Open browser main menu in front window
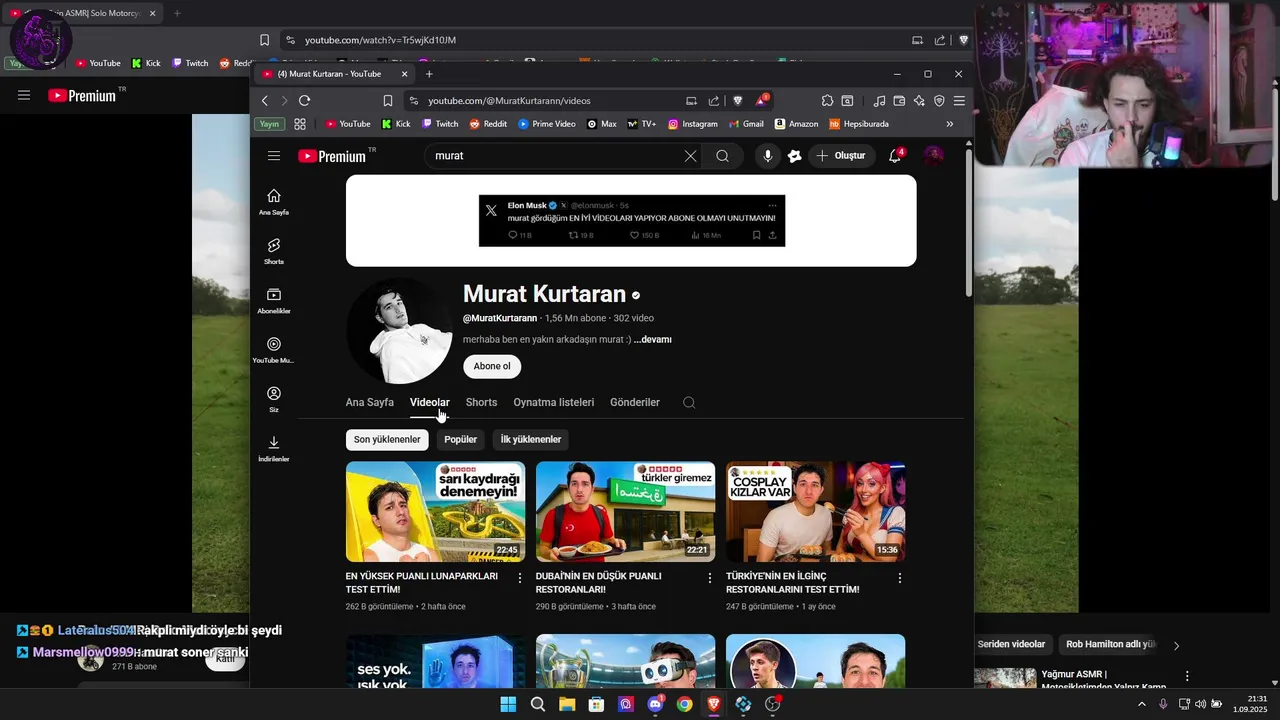The image size is (1280, 720). [959, 101]
